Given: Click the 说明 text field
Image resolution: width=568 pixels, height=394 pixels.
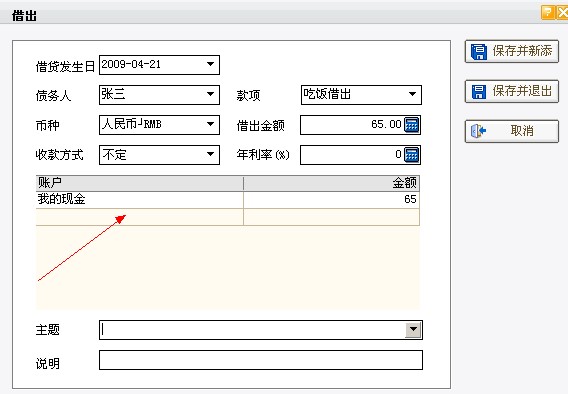Looking at the screenshot, I should click(261, 360).
